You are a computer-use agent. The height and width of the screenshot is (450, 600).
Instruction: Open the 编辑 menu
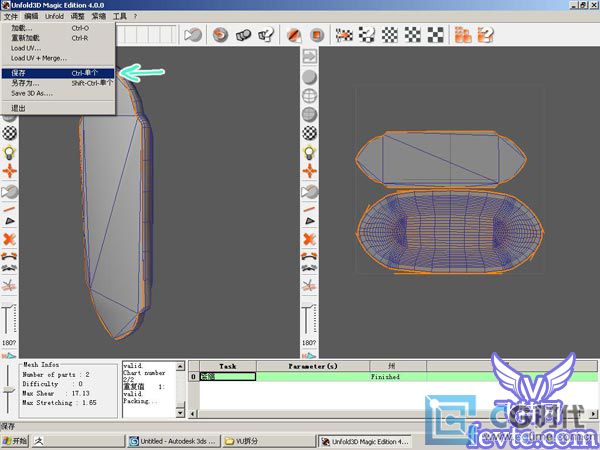point(31,16)
